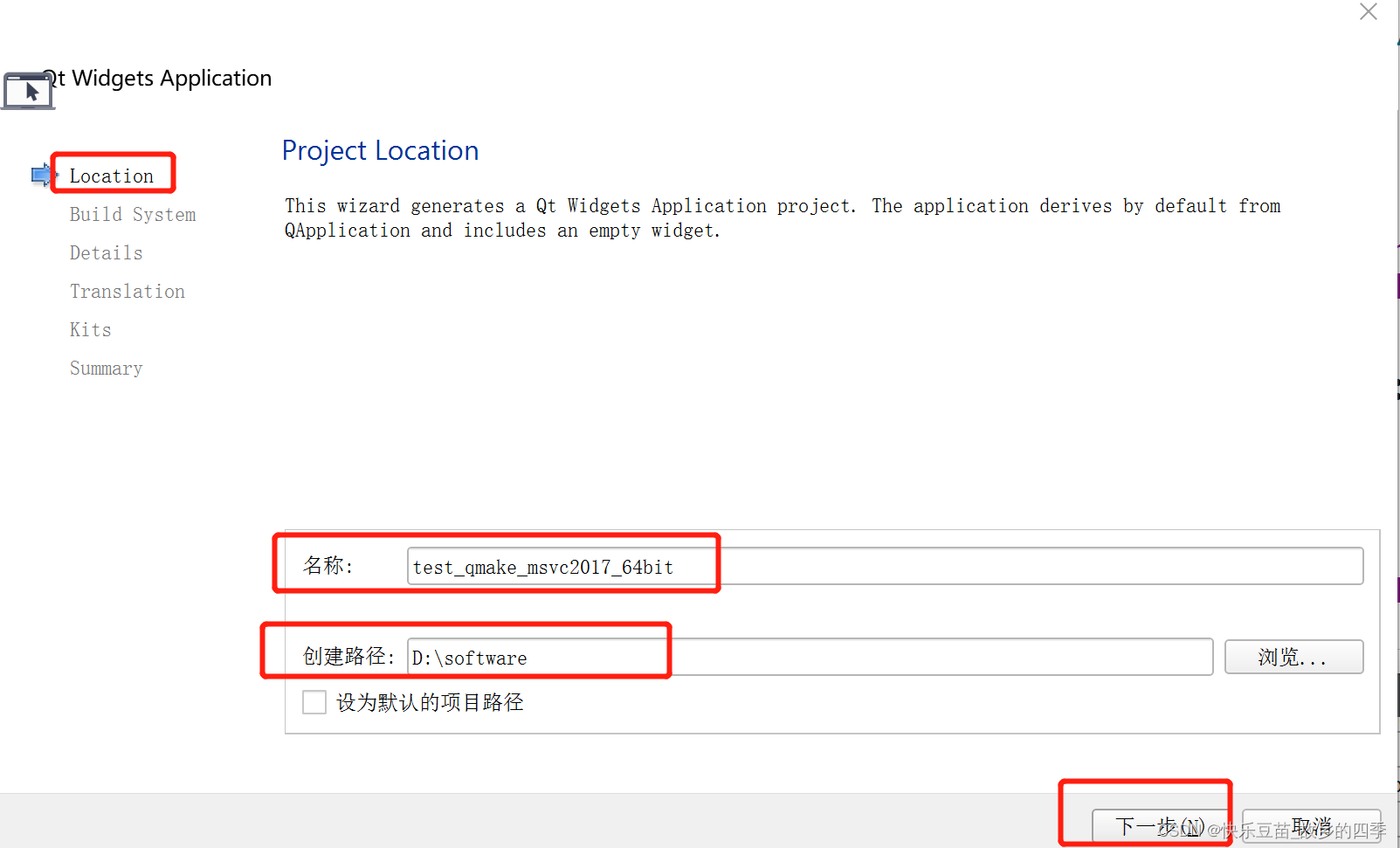Image resolution: width=1400 pixels, height=848 pixels.
Task: Open the 浏览... browse button
Action: 1293,657
